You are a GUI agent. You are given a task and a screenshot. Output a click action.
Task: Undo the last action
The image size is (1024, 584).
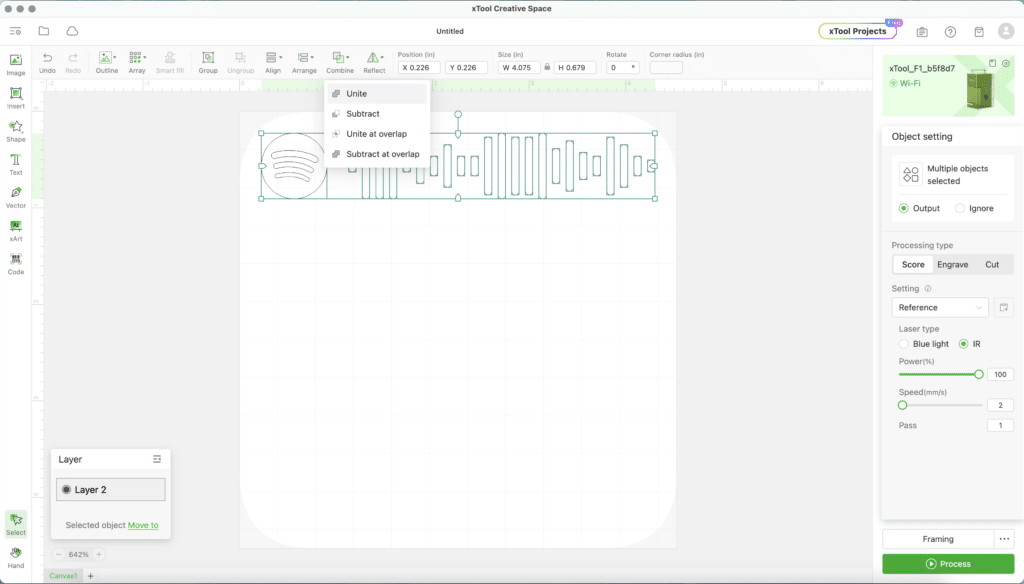pyautogui.click(x=47, y=63)
